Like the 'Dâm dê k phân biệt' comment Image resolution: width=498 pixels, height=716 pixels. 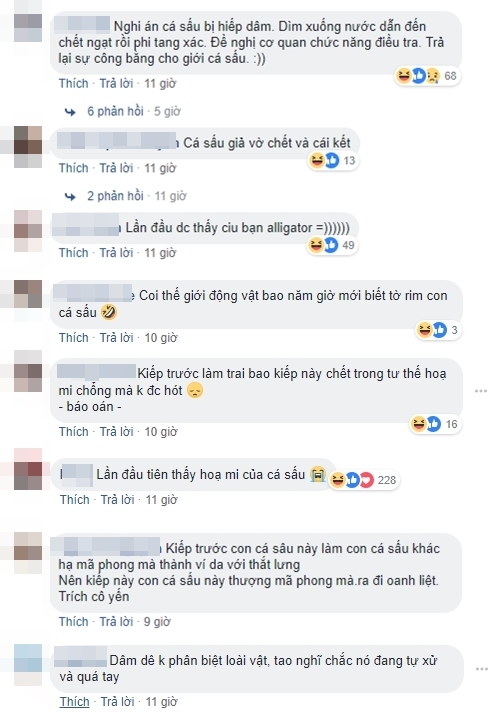[74, 701]
